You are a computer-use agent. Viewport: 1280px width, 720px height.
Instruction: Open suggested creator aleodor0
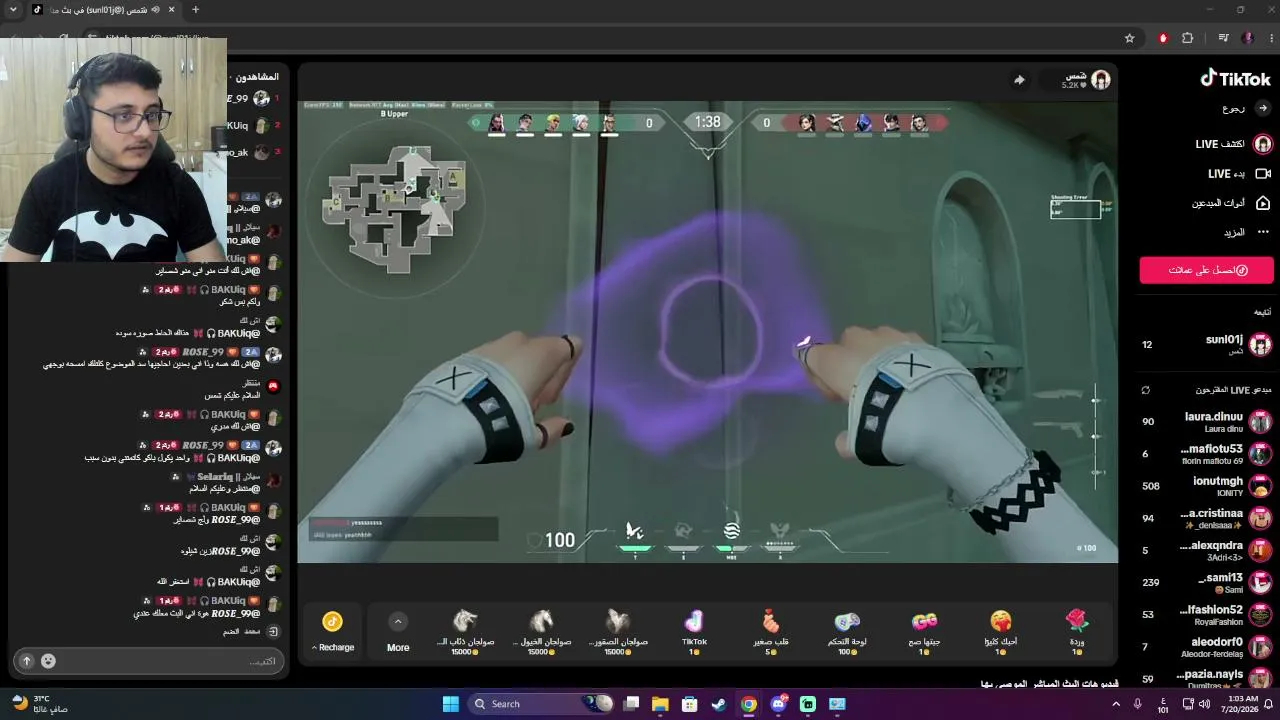click(1207, 646)
